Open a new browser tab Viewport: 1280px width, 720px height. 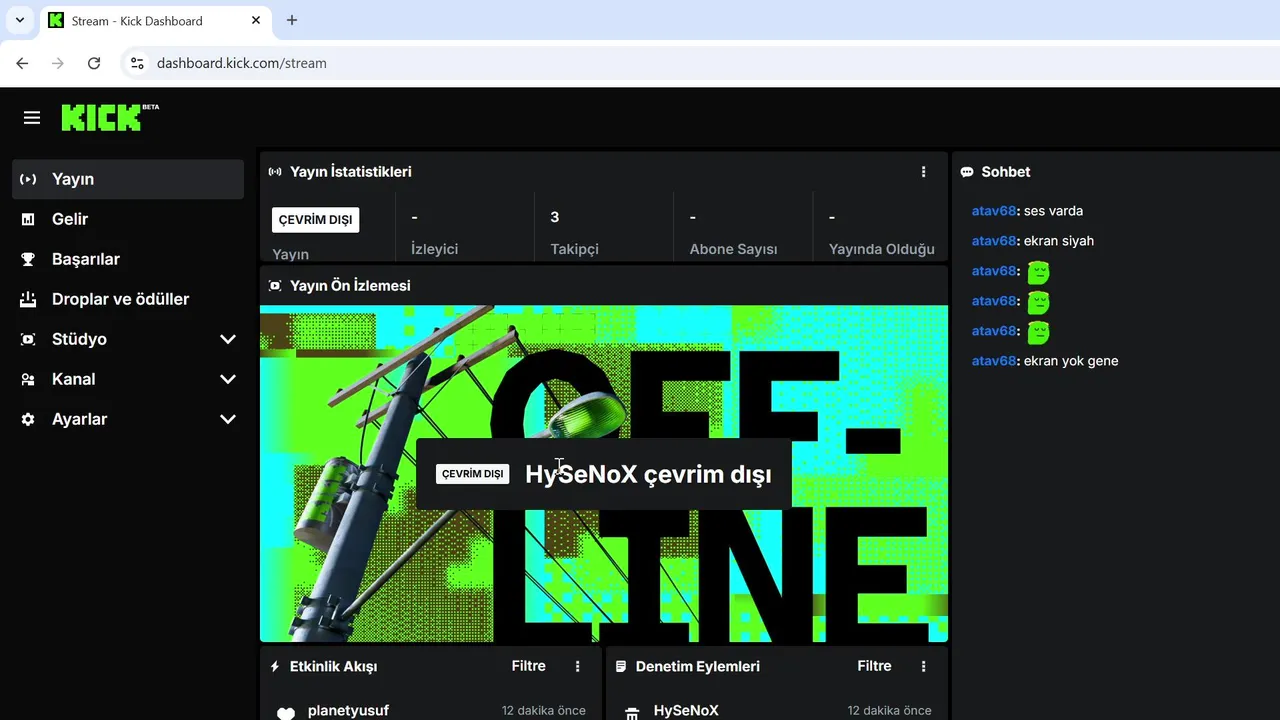point(292,20)
